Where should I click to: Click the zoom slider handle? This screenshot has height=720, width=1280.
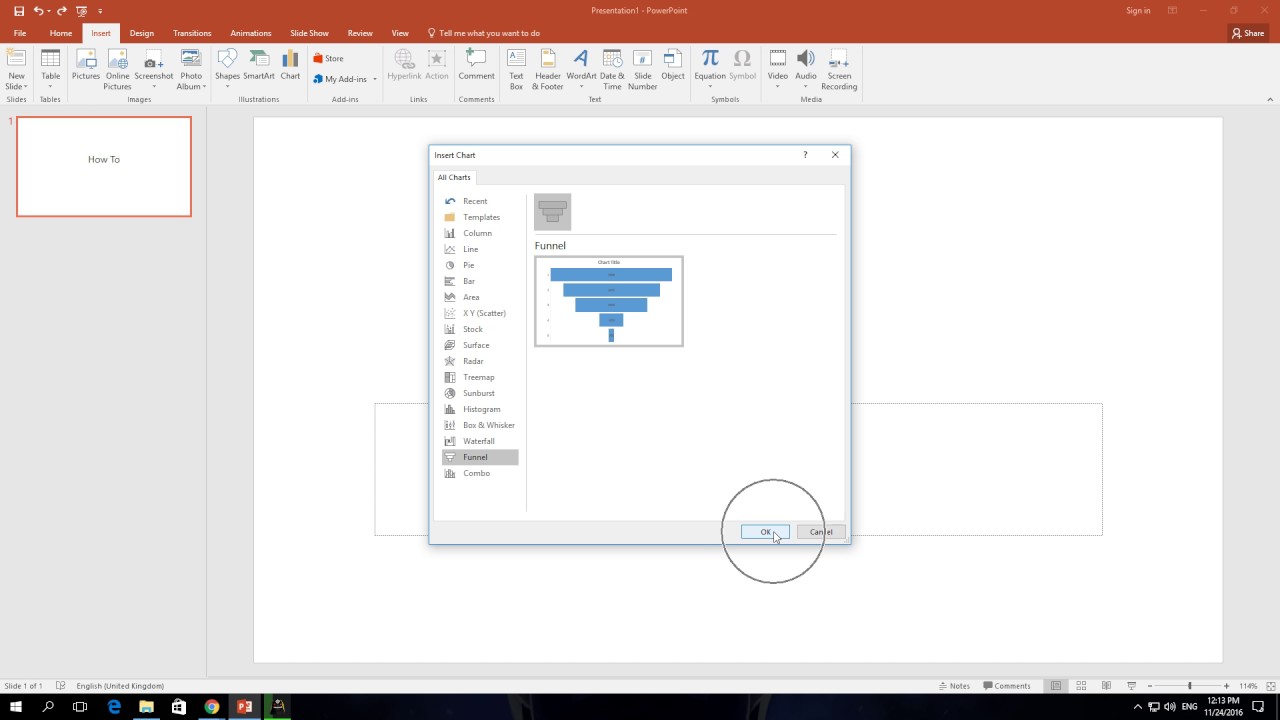click(x=1189, y=686)
